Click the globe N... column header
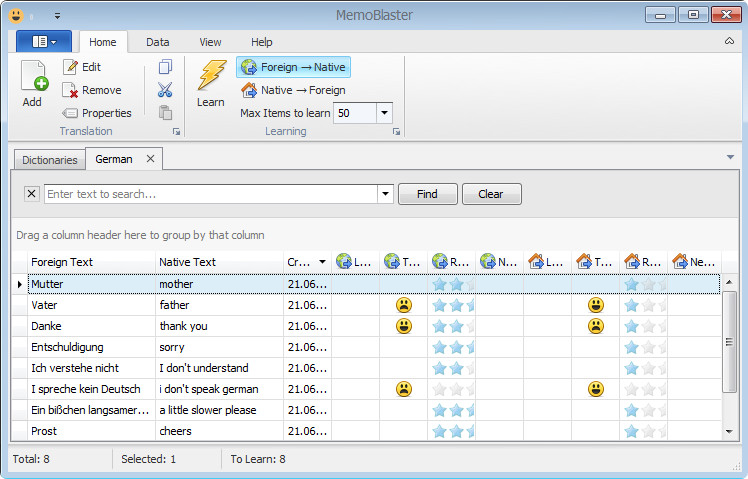The height and width of the screenshot is (479, 748). 499,262
